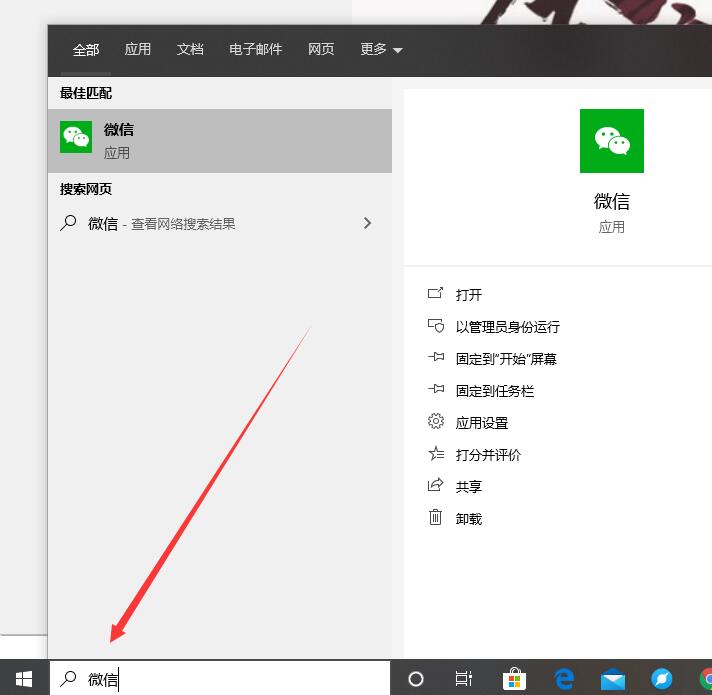Open Microsoft Edge from the taskbar
Viewport: 712px width, 695px height.
click(564, 679)
